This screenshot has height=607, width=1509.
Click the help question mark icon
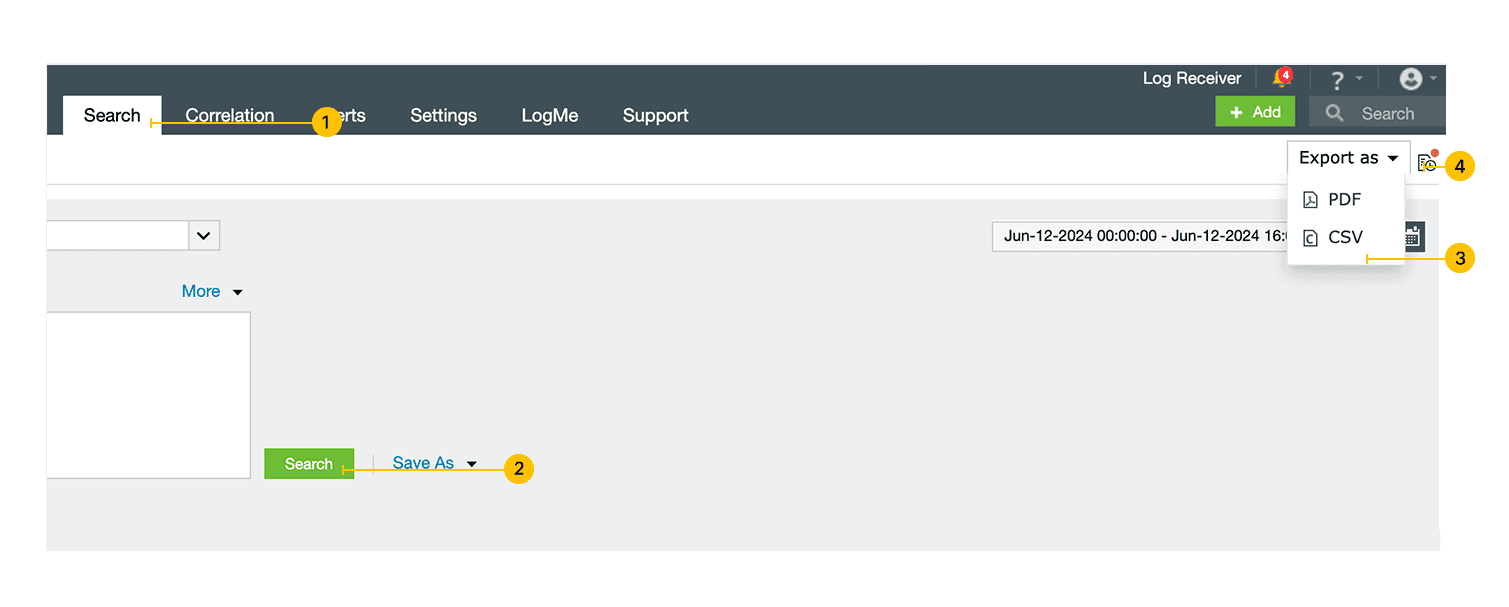click(1337, 80)
